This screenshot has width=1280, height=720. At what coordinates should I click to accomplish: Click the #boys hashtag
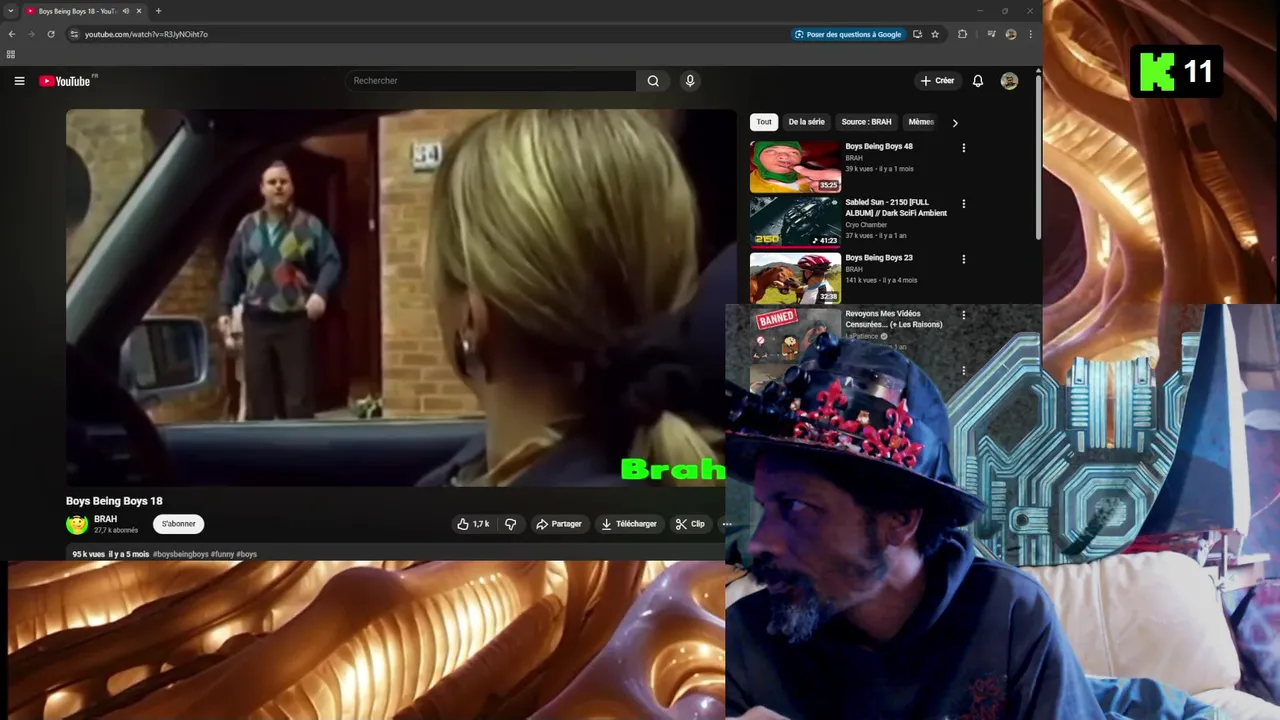click(x=247, y=554)
